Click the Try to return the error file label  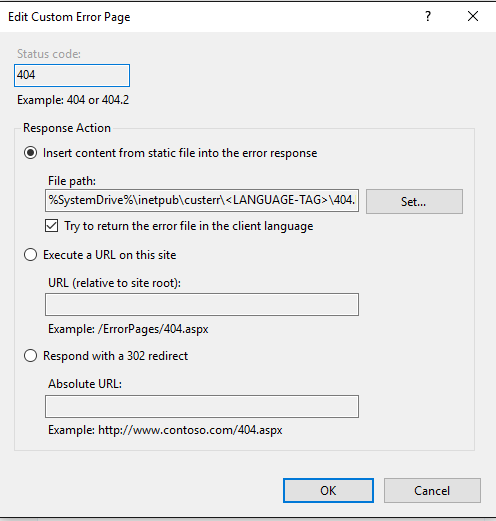(x=189, y=226)
